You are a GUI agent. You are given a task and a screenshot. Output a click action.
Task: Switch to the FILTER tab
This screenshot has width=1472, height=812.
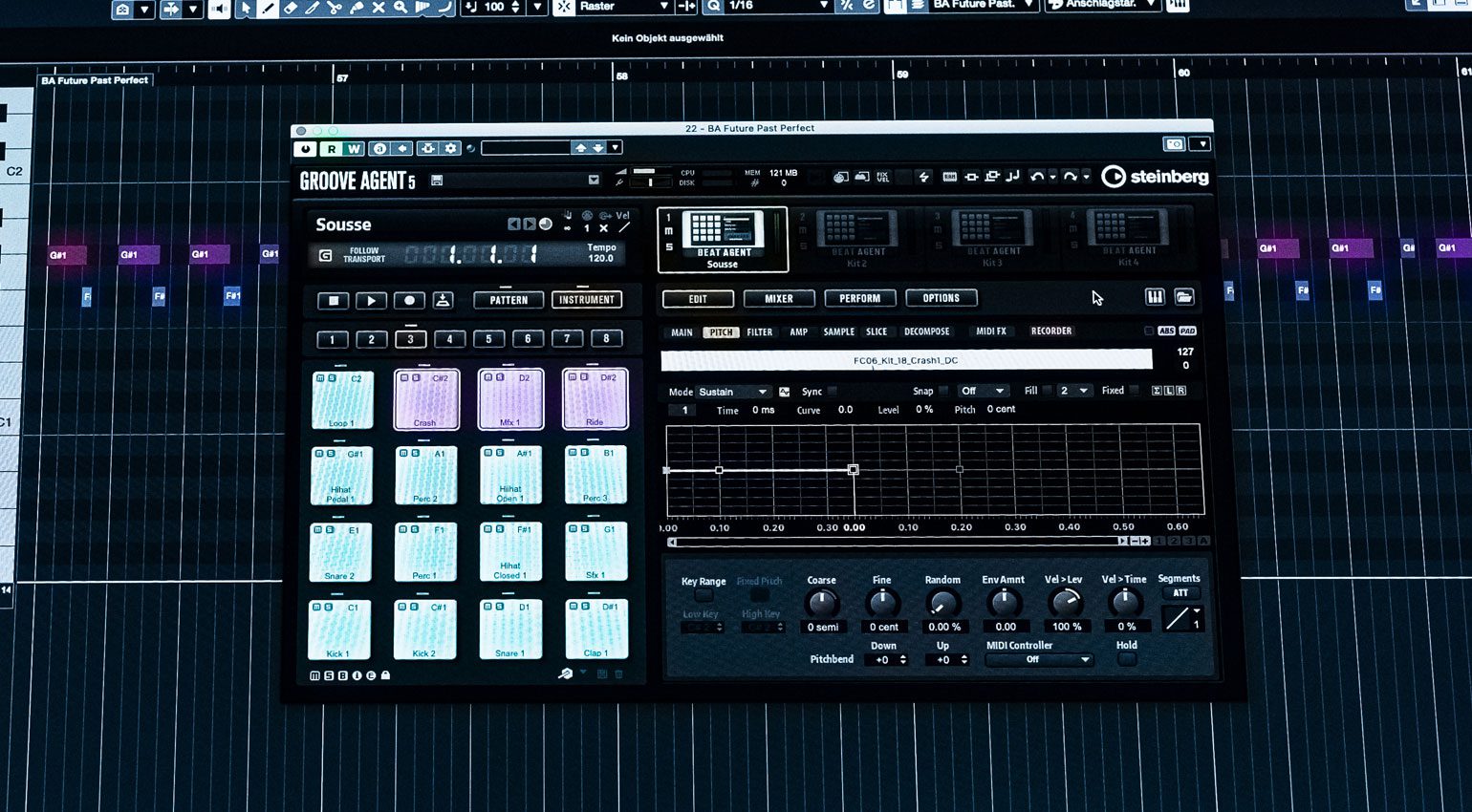click(x=760, y=332)
